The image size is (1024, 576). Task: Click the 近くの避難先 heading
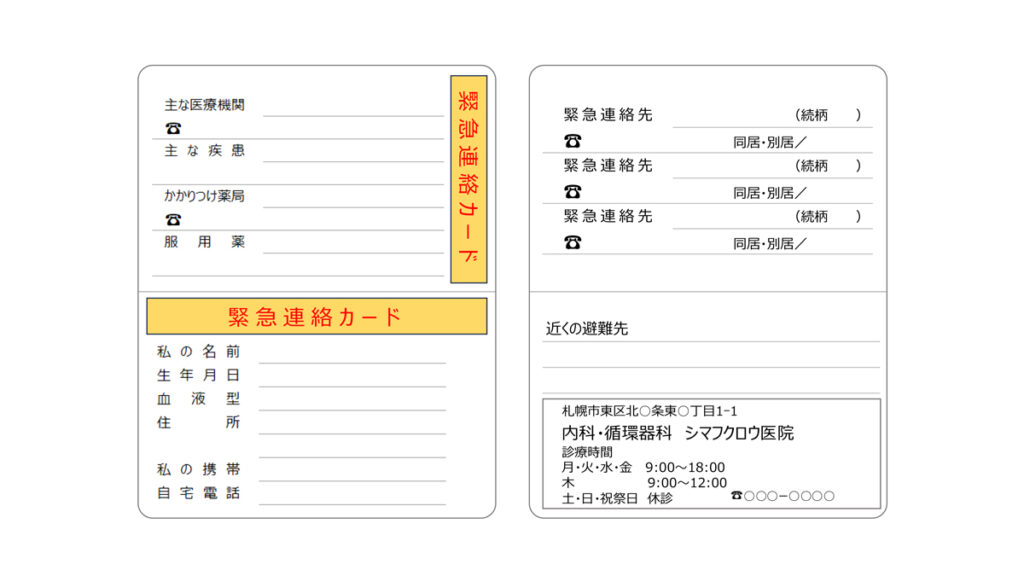(x=587, y=329)
